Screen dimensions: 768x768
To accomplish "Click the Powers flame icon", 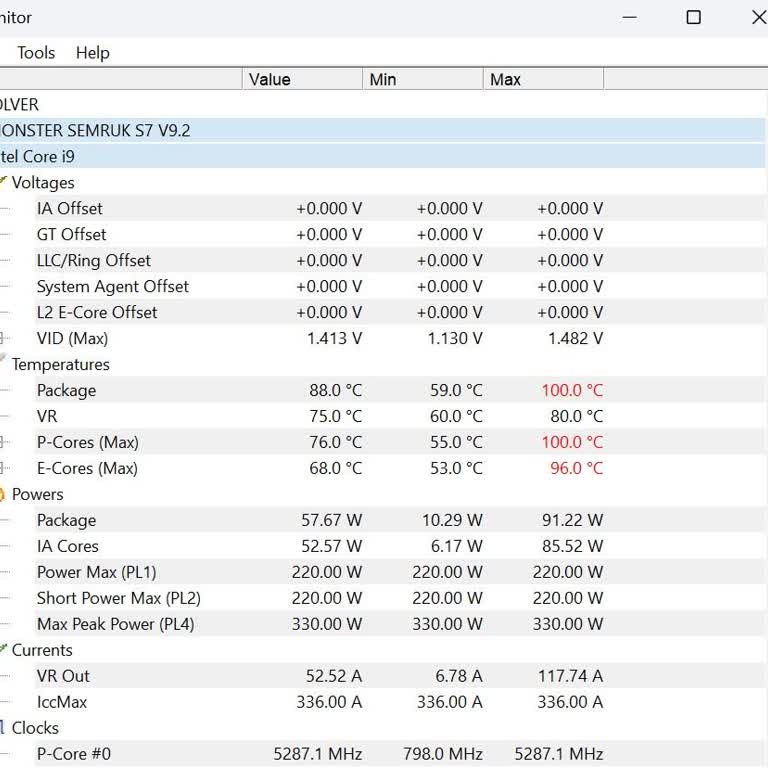I will pos(3,494).
